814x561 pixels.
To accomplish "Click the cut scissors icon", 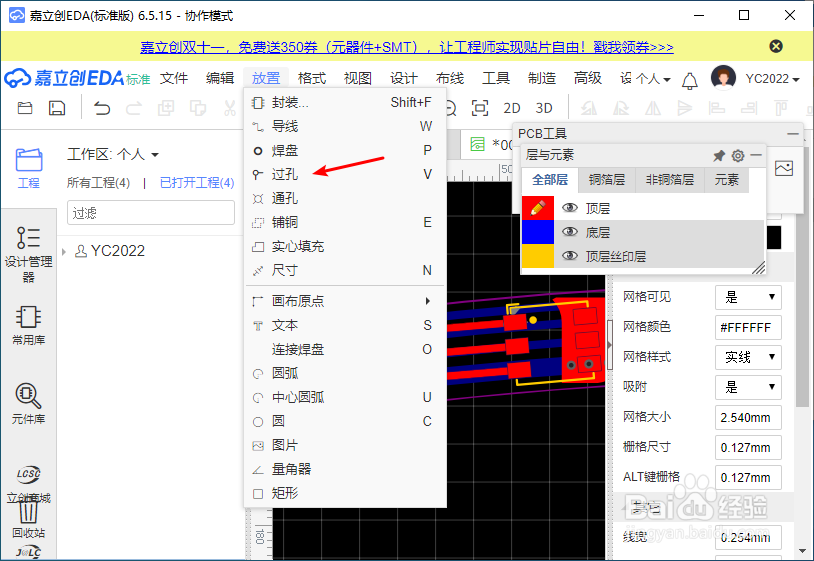I will tap(229, 108).
